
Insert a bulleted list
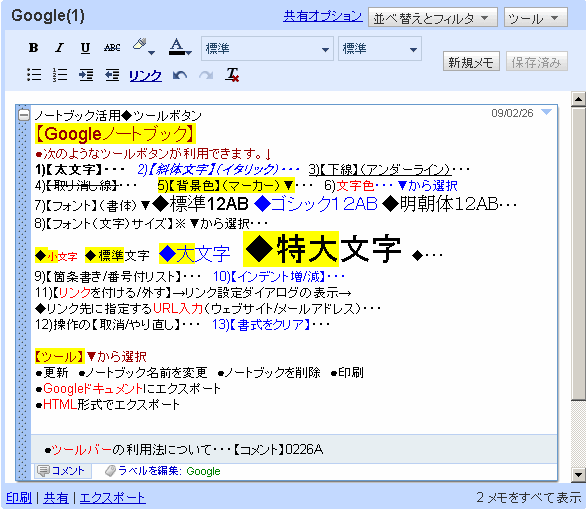coord(34,75)
